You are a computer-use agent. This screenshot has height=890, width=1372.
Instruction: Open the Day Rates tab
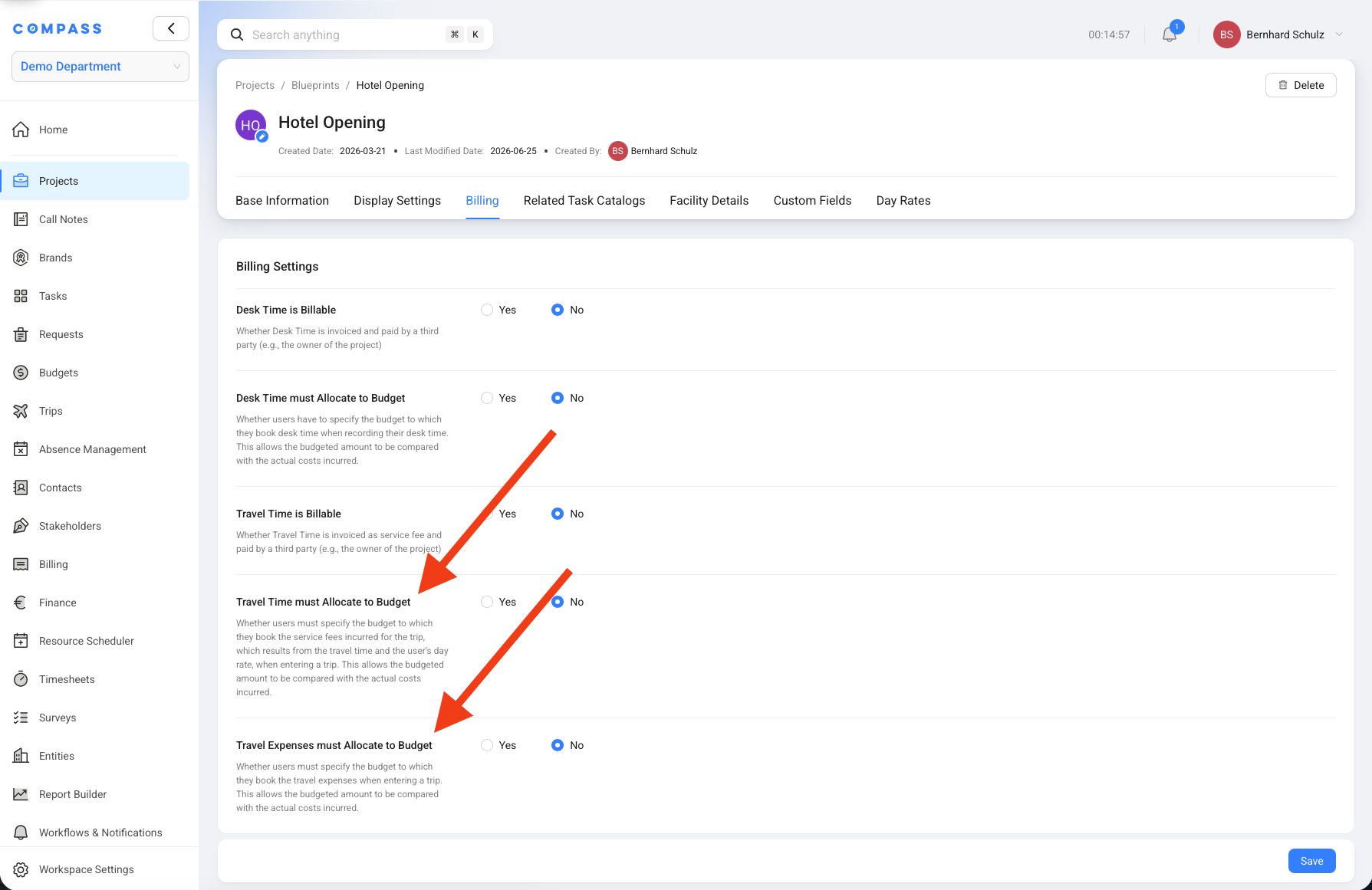[x=903, y=200]
